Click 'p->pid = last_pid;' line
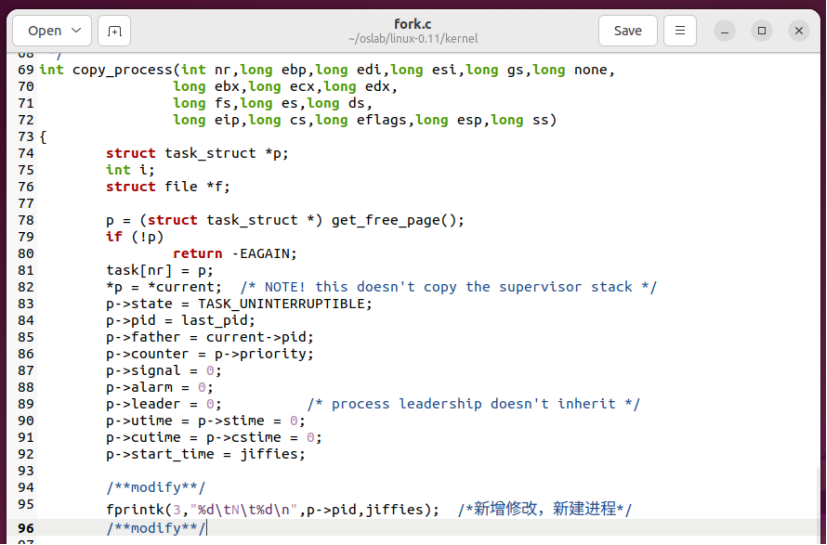Image resolution: width=827 pixels, height=545 pixels. [x=180, y=321]
